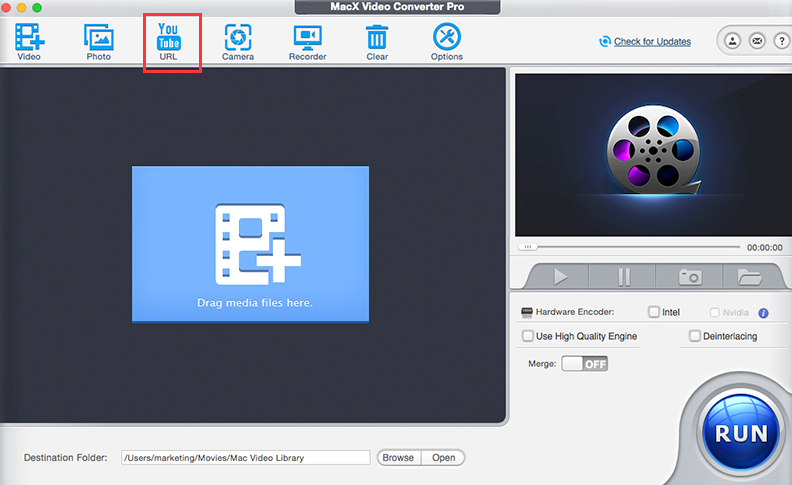The image size is (792, 485).
Task: Click the green window zoom button
Action: coord(37,7)
